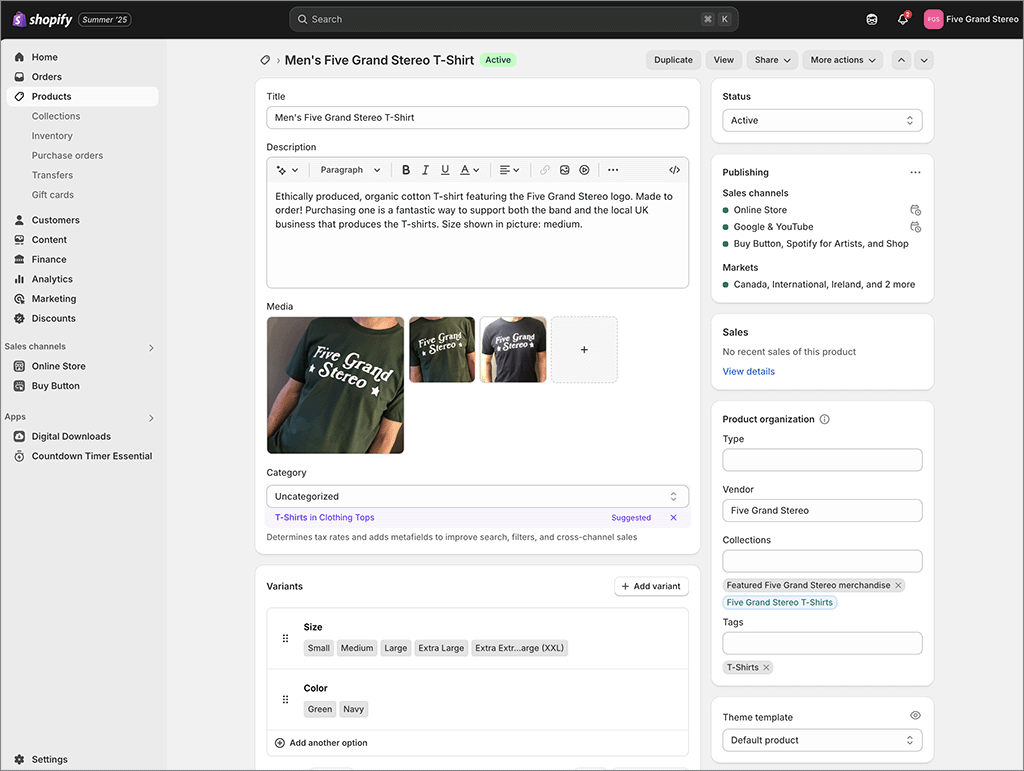
Task: Grab the Size option drag handle
Action: 285,638
